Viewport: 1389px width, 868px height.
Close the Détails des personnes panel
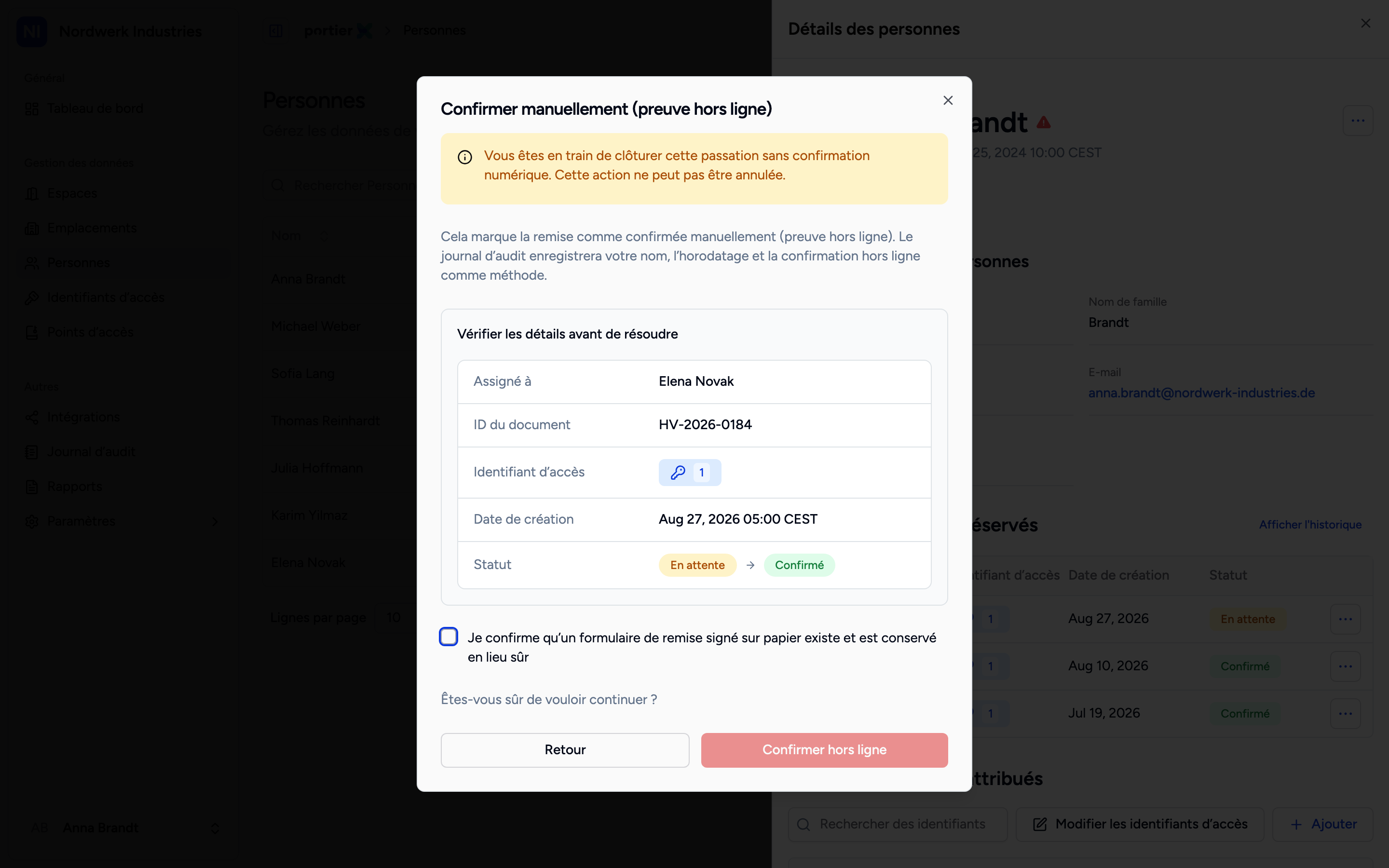[x=1365, y=24]
